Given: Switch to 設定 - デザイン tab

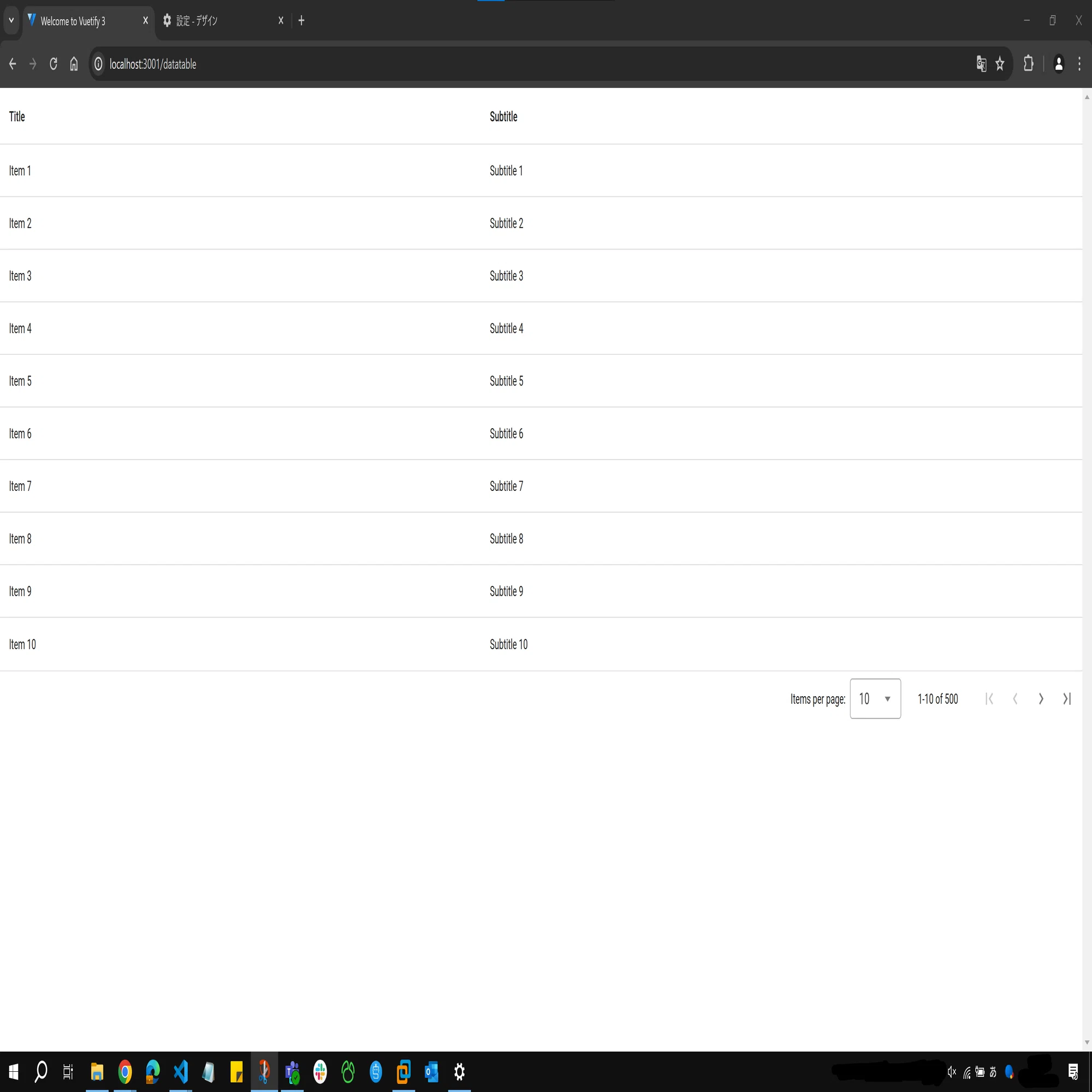Looking at the screenshot, I should [x=223, y=21].
